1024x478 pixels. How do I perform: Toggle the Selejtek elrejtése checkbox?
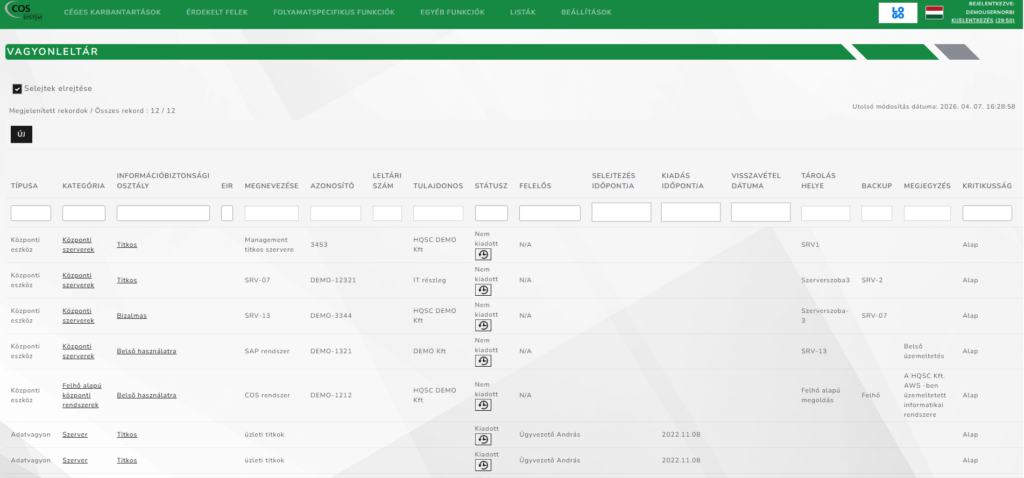tap(17, 88)
